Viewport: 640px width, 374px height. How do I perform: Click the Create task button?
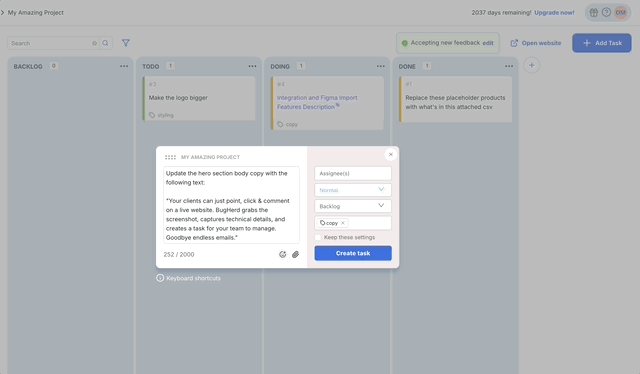(x=353, y=253)
